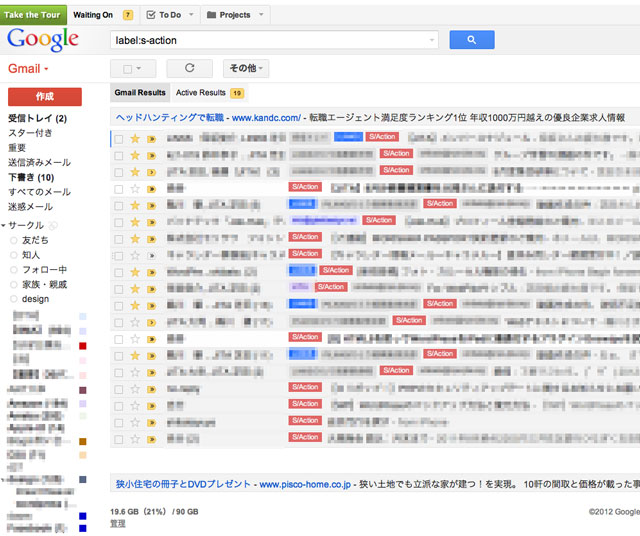Screen dimensions: 640x536
Task: Click the circle icon beside 知人
Action: (13, 255)
